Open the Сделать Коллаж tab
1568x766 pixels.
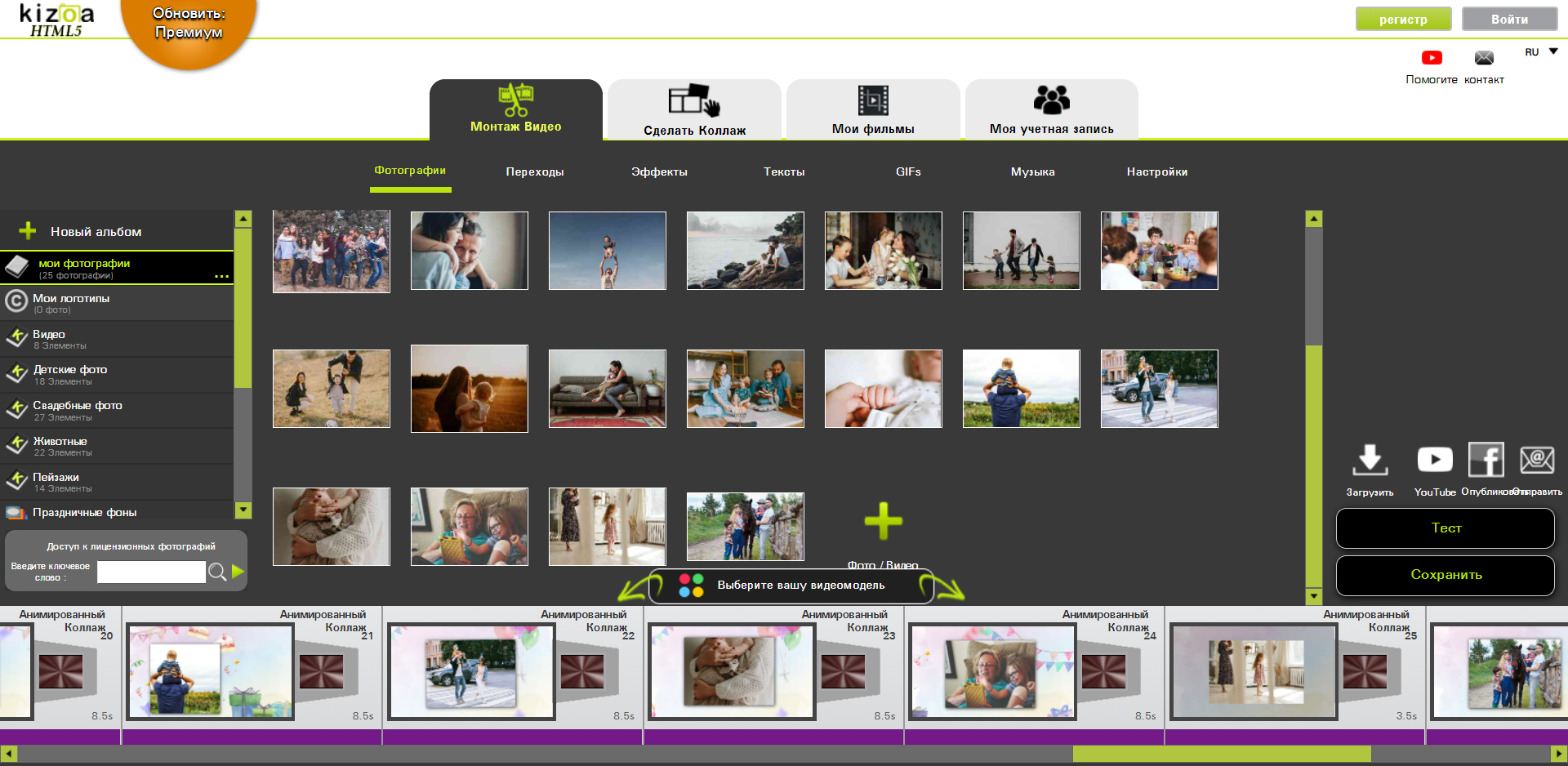click(694, 109)
